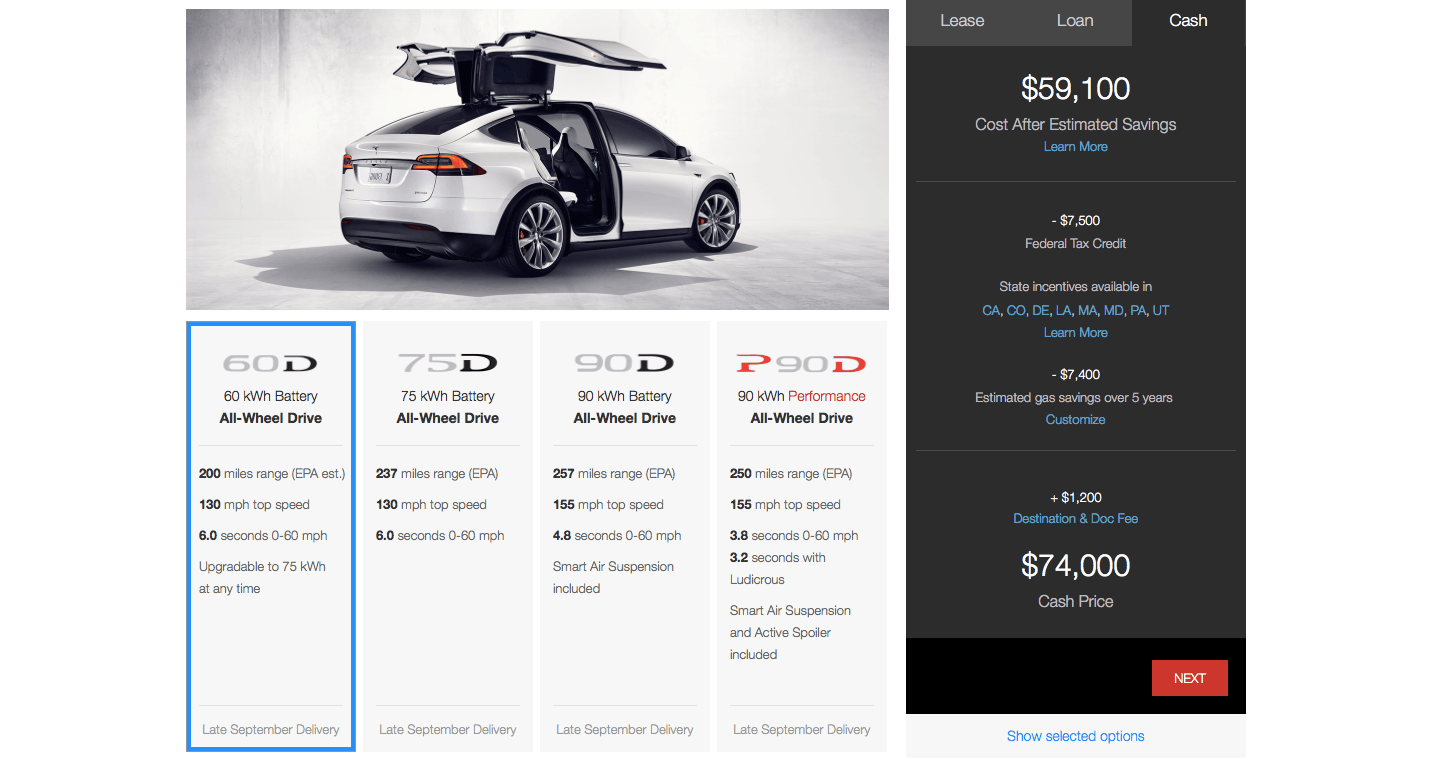Viewport: 1431px width, 773px height.
Task: Click the red NEXT button
Action: click(x=1189, y=678)
